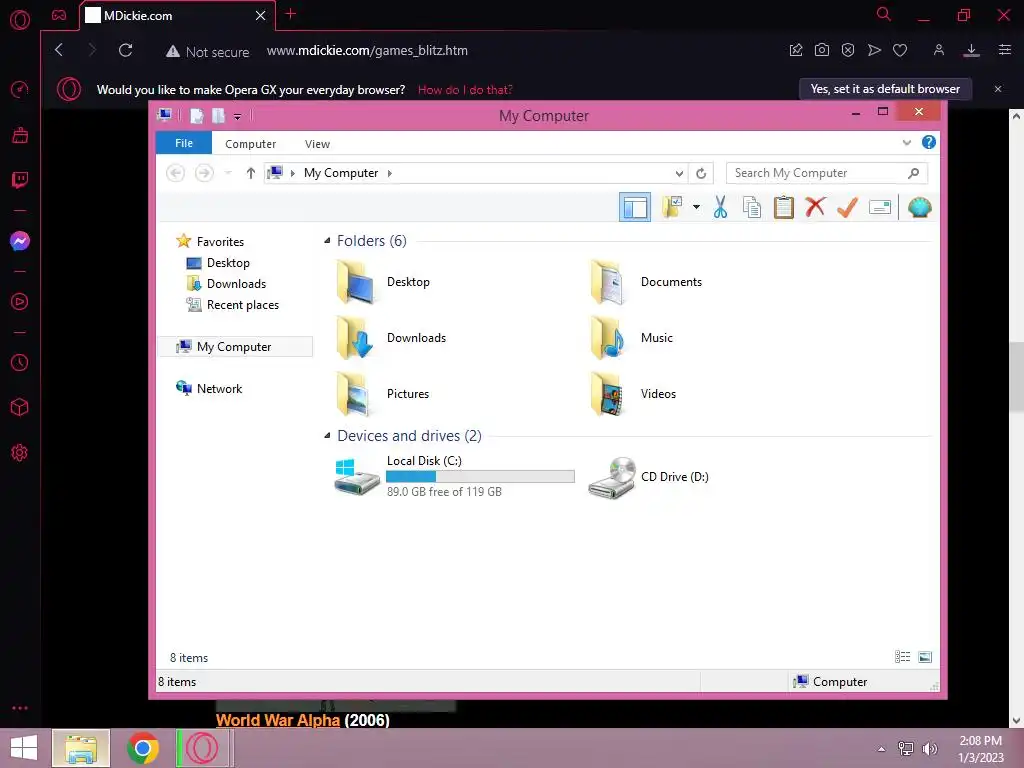Switch to large icons view
Viewport: 1024px width, 768px height.
[x=925, y=657]
